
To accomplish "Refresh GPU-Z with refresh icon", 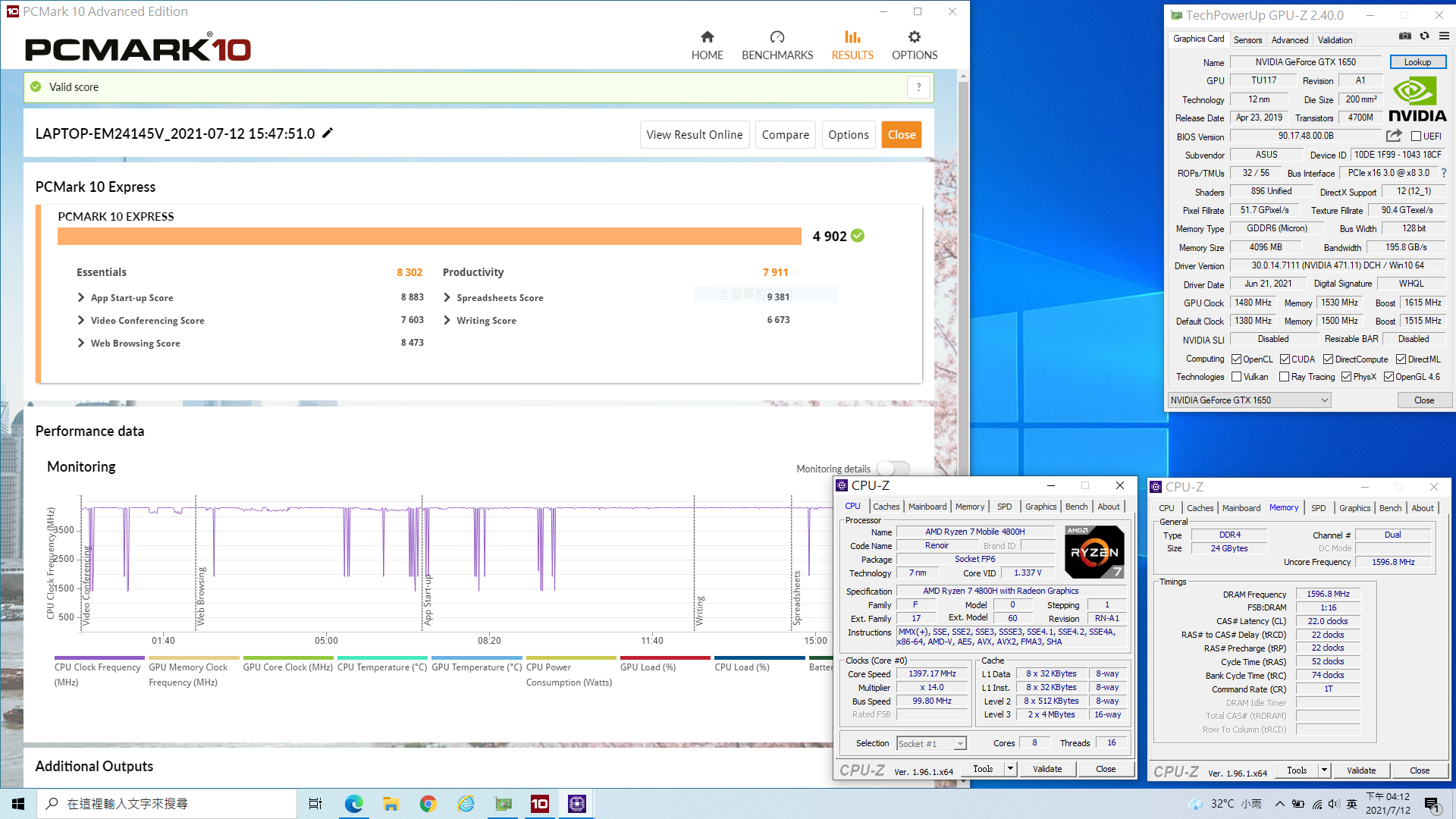I will pyautogui.click(x=1425, y=36).
